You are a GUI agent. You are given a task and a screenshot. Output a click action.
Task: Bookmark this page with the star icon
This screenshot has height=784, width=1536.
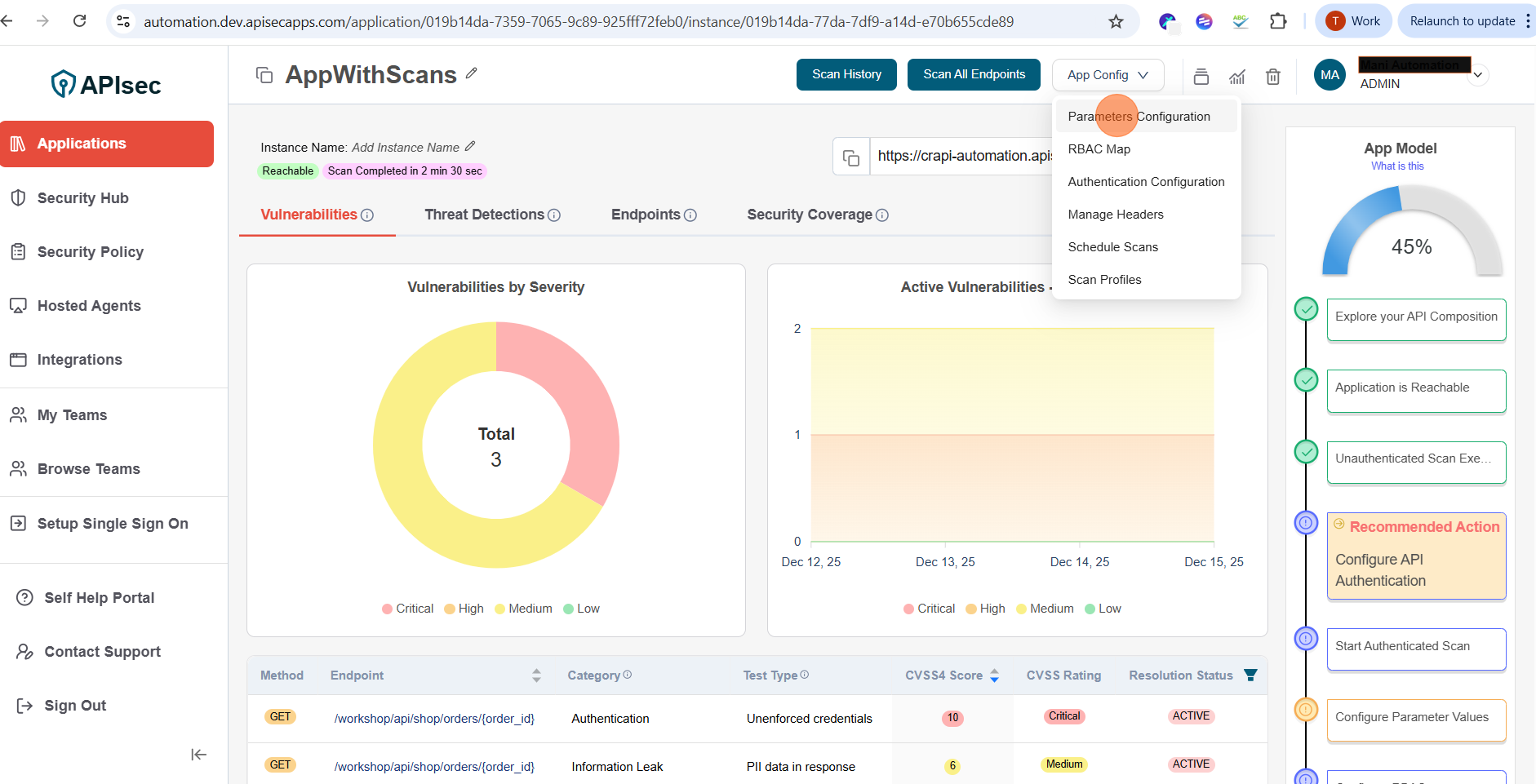click(1116, 21)
